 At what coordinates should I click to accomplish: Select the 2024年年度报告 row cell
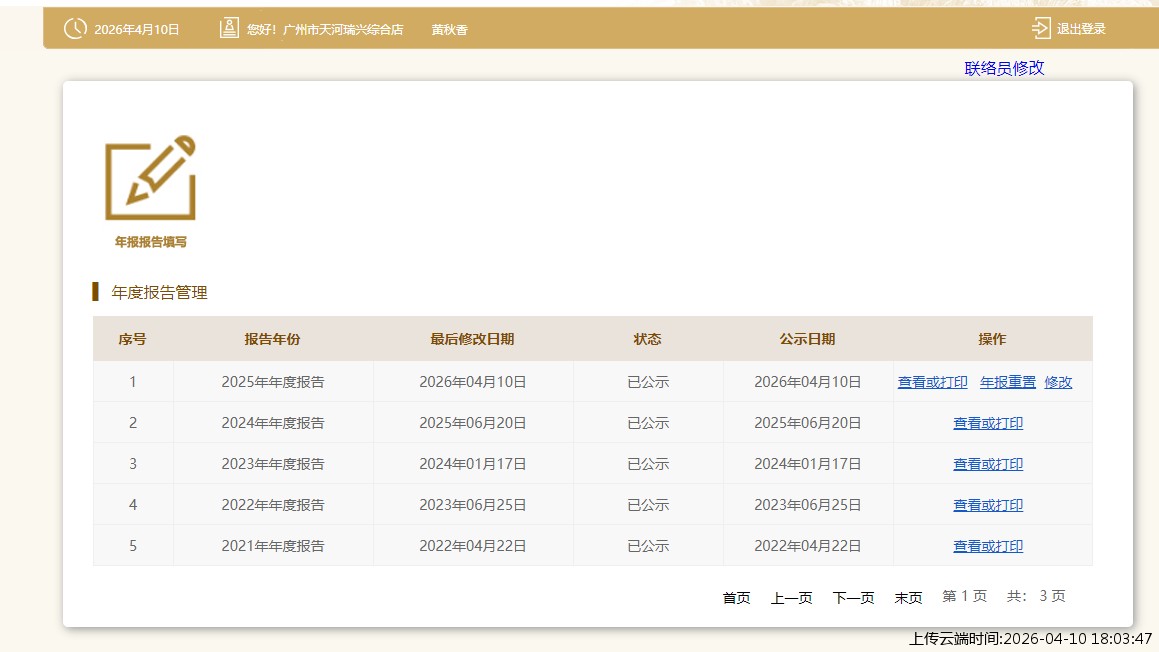[x=273, y=423]
